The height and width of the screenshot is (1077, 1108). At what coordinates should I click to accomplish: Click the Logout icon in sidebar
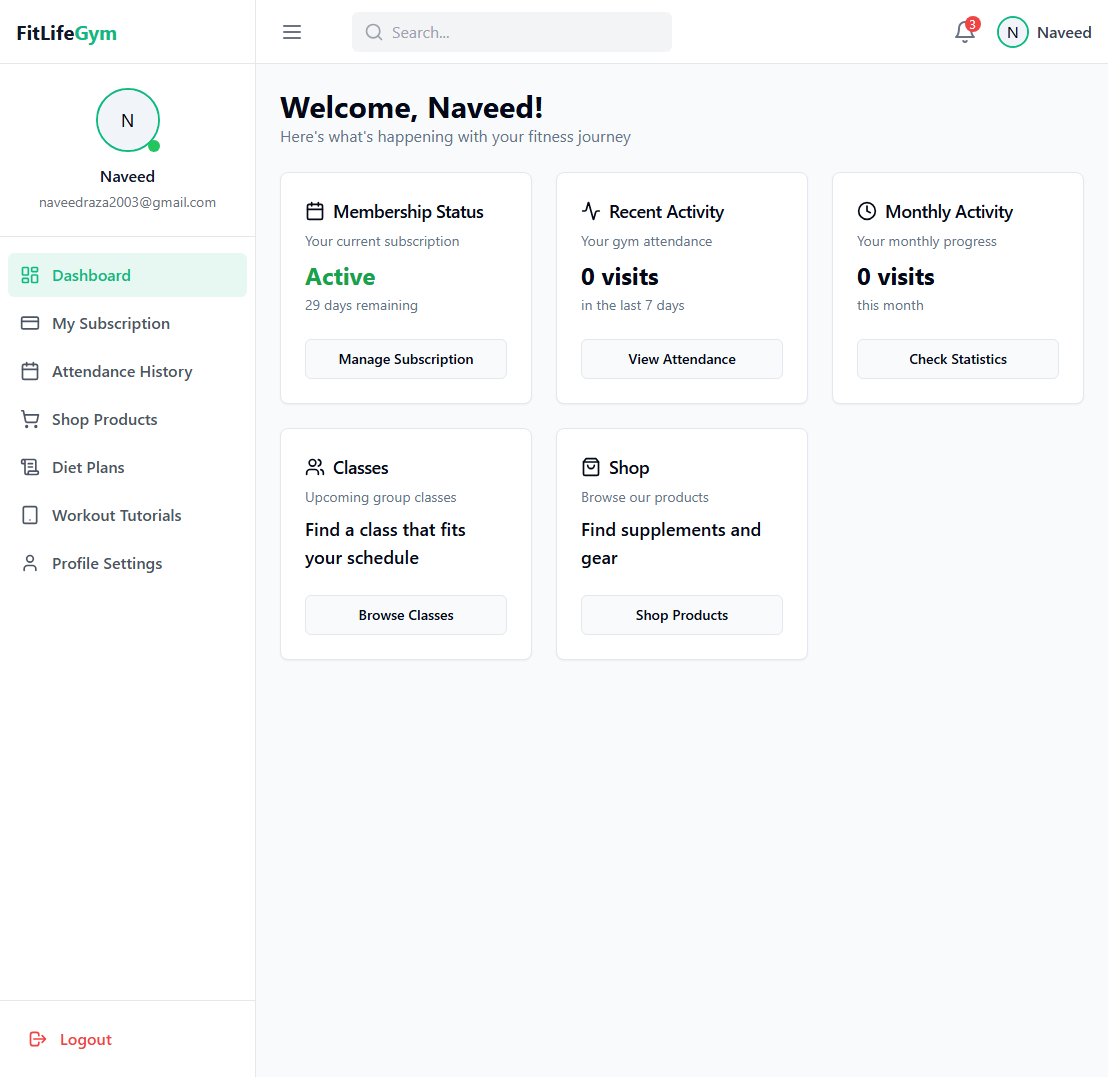(x=38, y=1039)
